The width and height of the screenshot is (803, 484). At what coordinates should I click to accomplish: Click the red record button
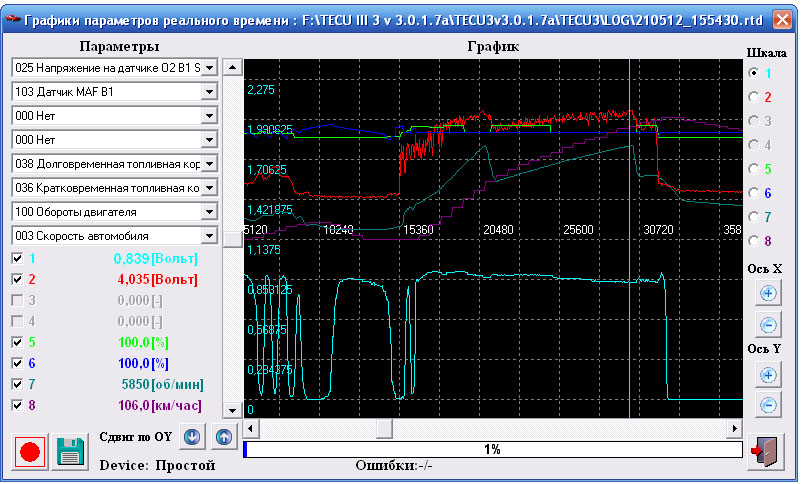point(29,452)
